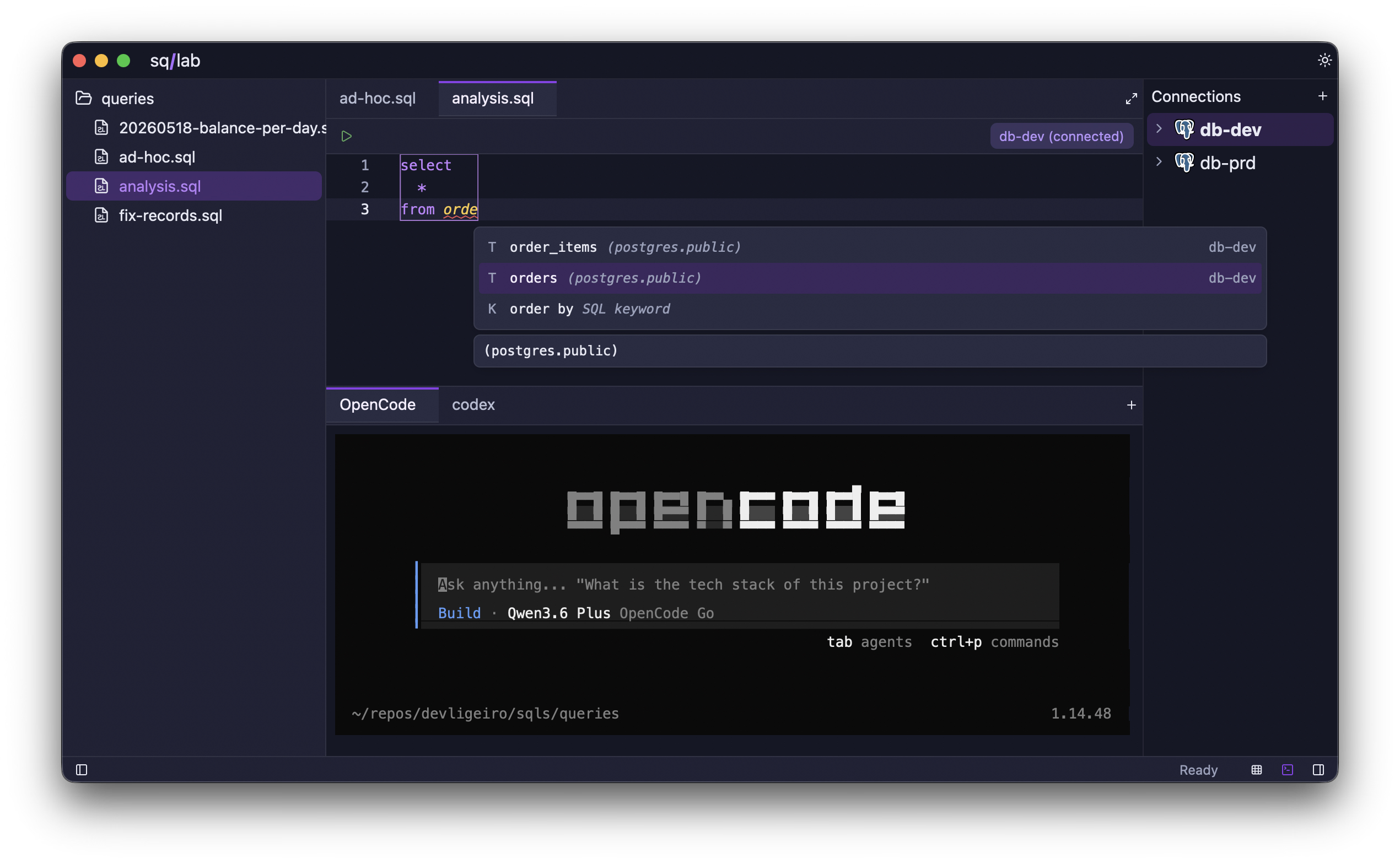Run the query with the play icon
The height and width of the screenshot is (864, 1400).
(346, 136)
